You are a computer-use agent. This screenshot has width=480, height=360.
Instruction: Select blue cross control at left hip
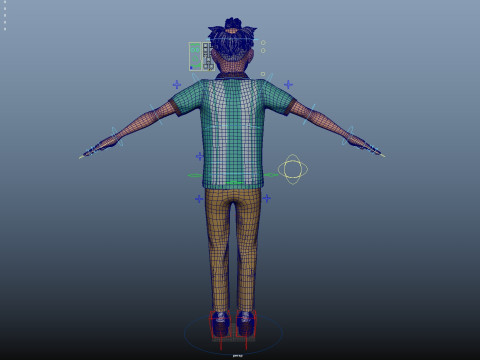coord(199,199)
